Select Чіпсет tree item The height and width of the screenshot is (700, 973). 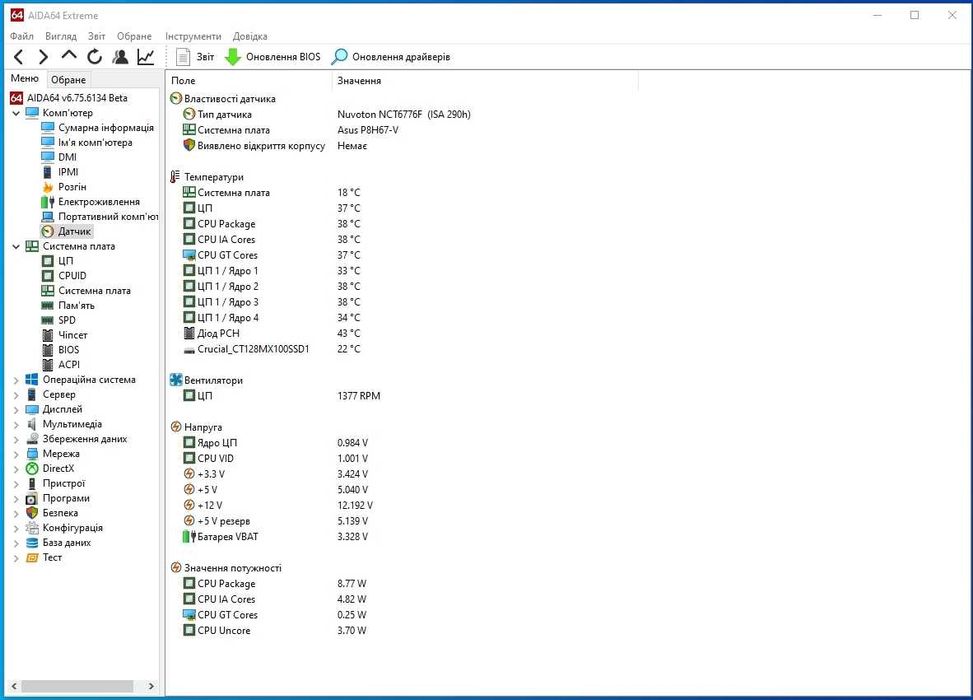tap(73, 335)
